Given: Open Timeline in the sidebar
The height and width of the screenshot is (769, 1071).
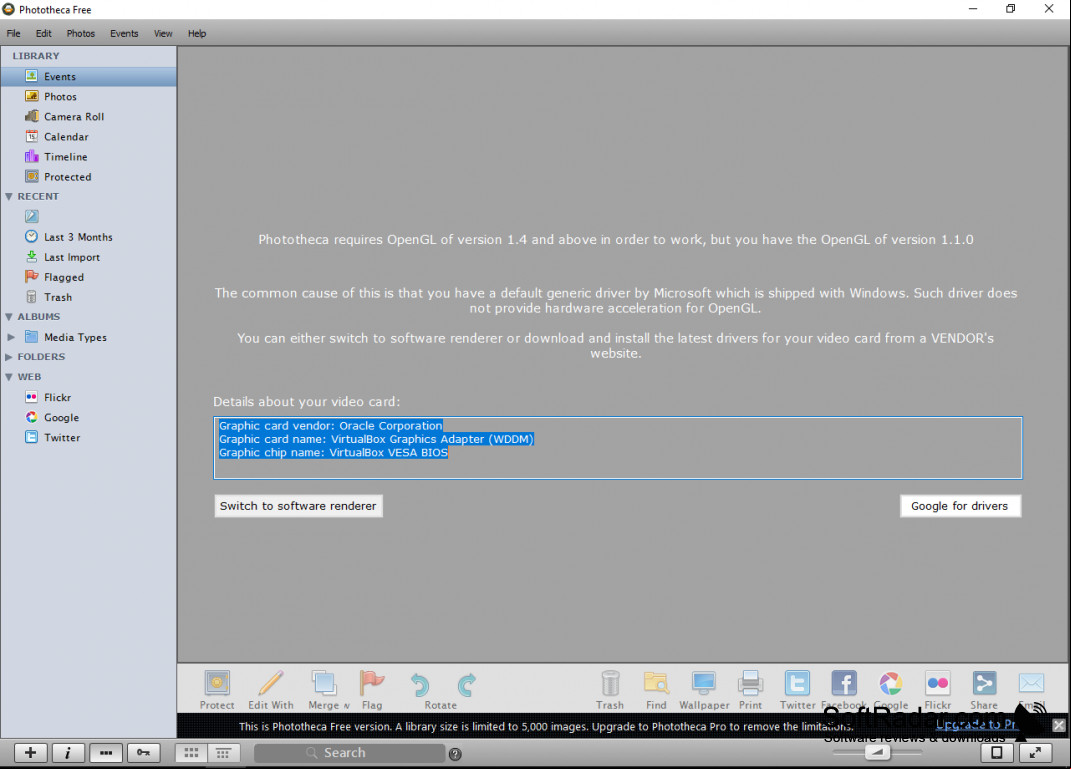Looking at the screenshot, I should point(89,156).
